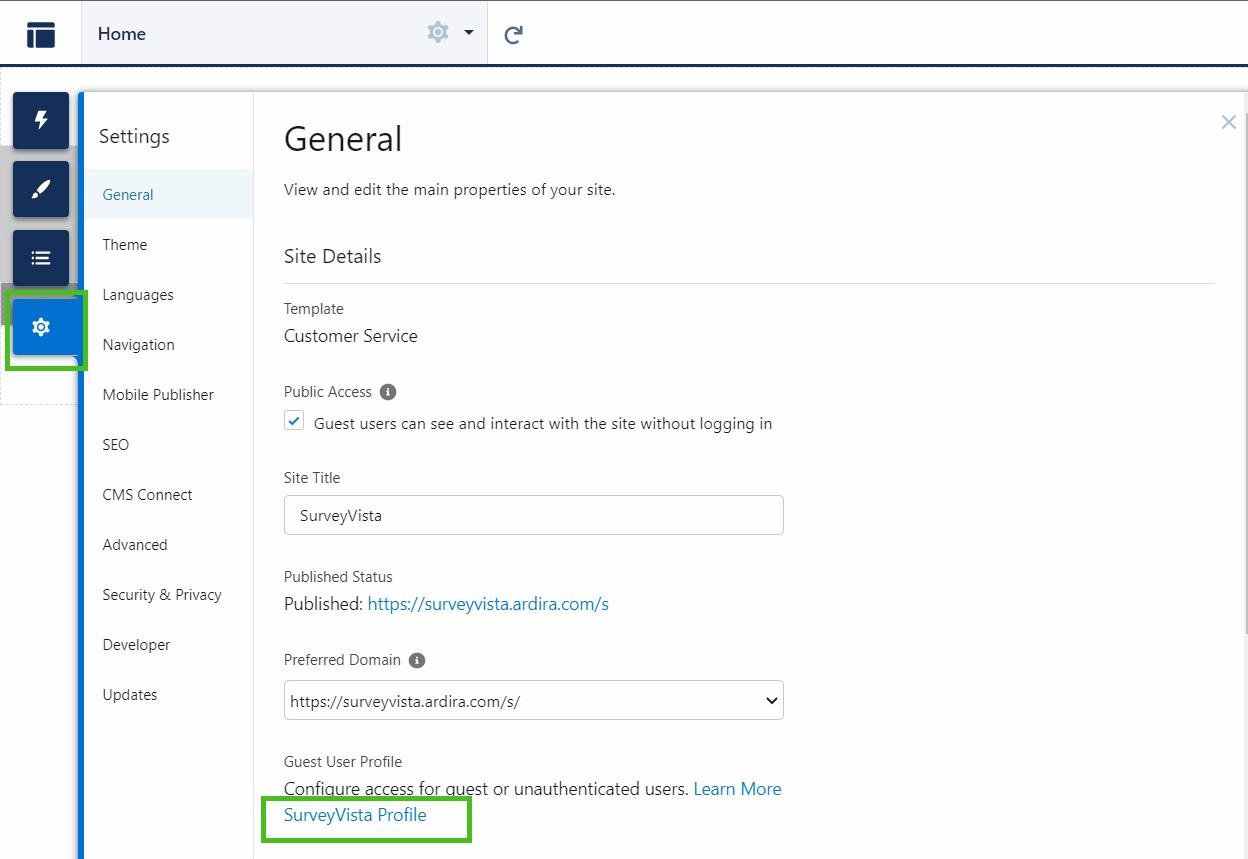Click the Preferred Domain info icon
This screenshot has height=859, width=1248.
[416, 660]
